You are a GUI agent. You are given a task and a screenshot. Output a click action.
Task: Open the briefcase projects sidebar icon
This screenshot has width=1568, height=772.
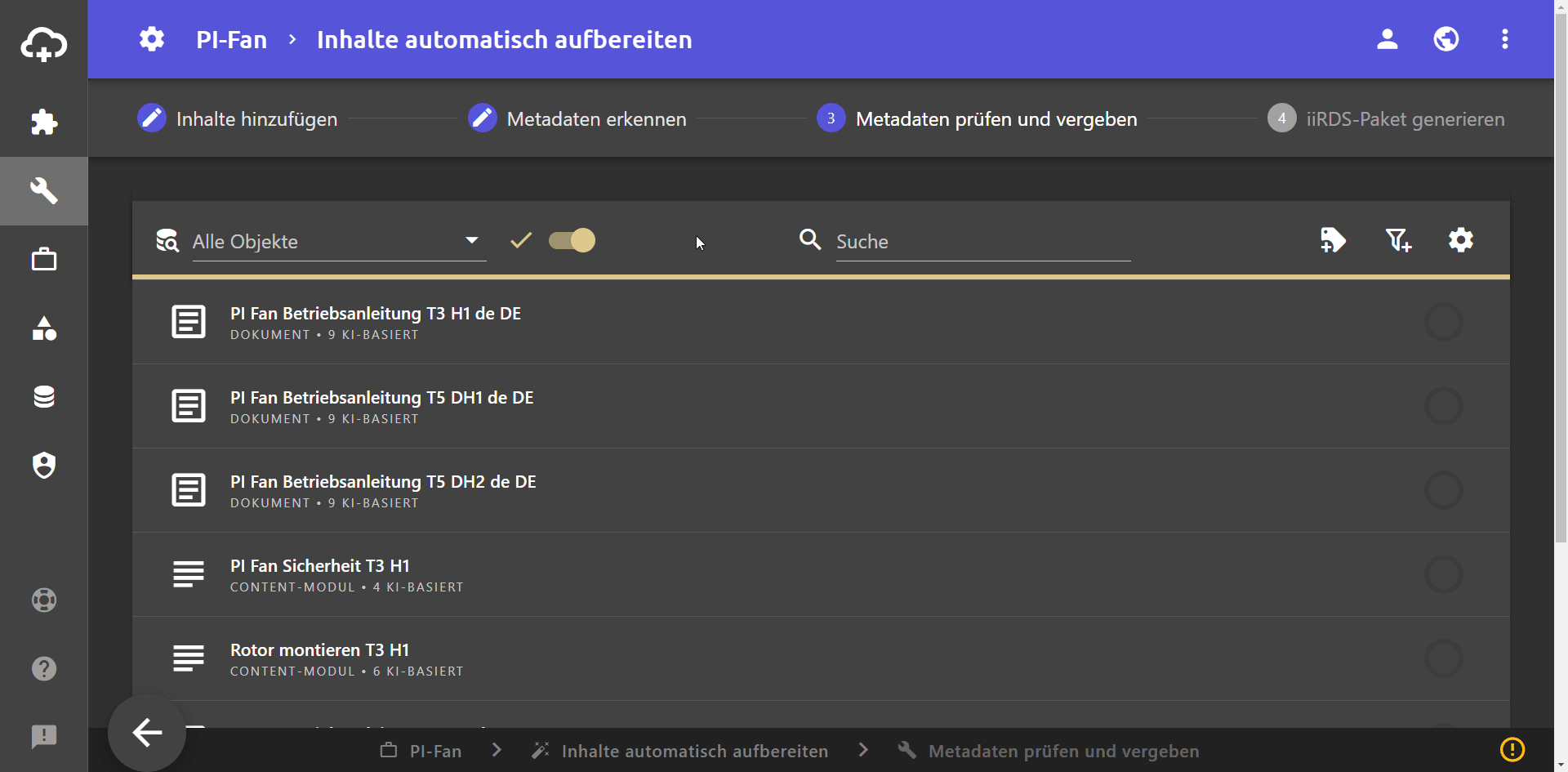(x=44, y=260)
